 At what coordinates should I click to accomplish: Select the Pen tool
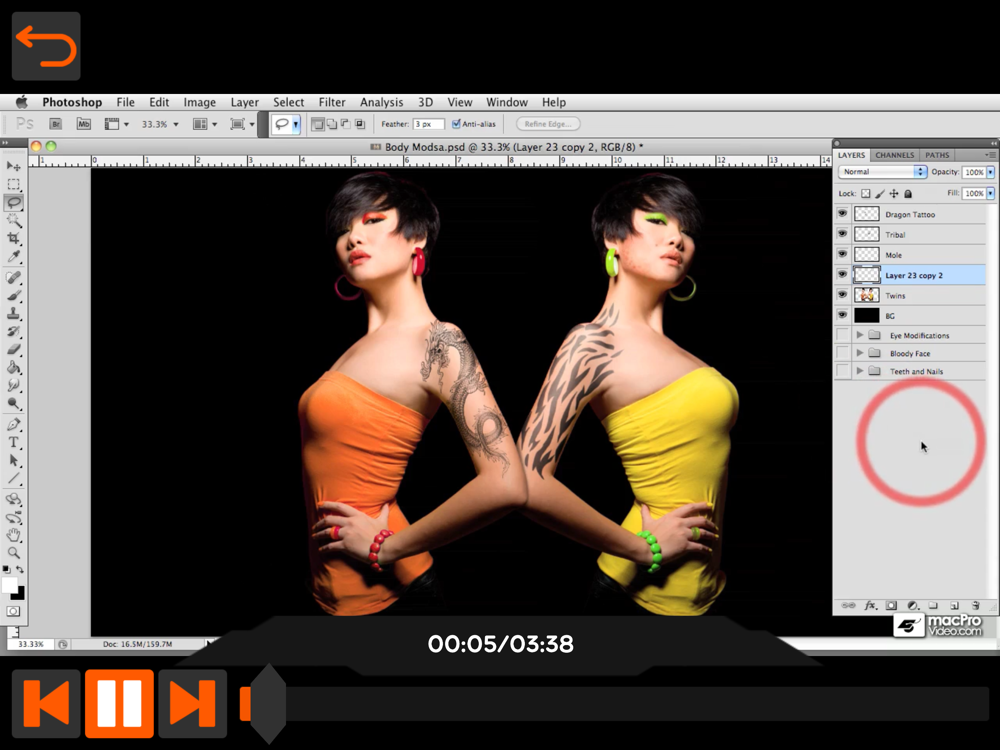pyautogui.click(x=13, y=424)
